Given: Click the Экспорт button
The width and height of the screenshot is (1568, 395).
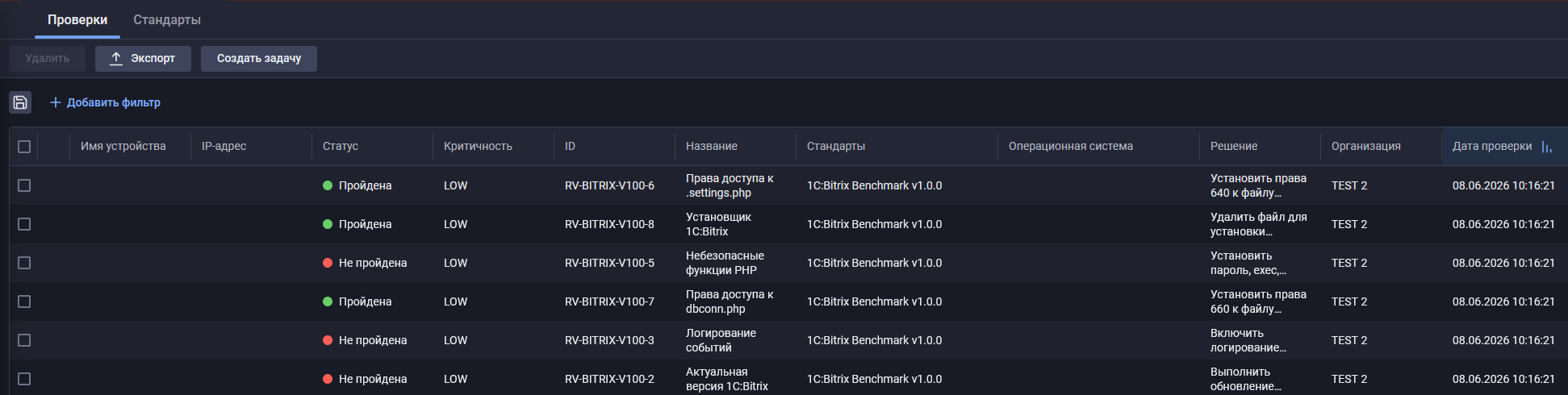Looking at the screenshot, I should coord(143,58).
